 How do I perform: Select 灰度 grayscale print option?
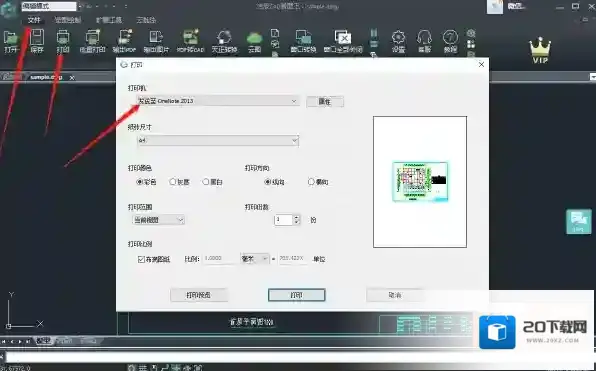179,182
